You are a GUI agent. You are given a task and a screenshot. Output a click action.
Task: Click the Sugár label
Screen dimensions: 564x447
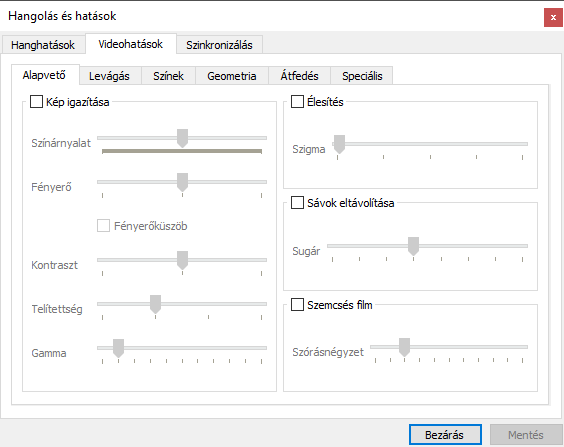pos(306,251)
